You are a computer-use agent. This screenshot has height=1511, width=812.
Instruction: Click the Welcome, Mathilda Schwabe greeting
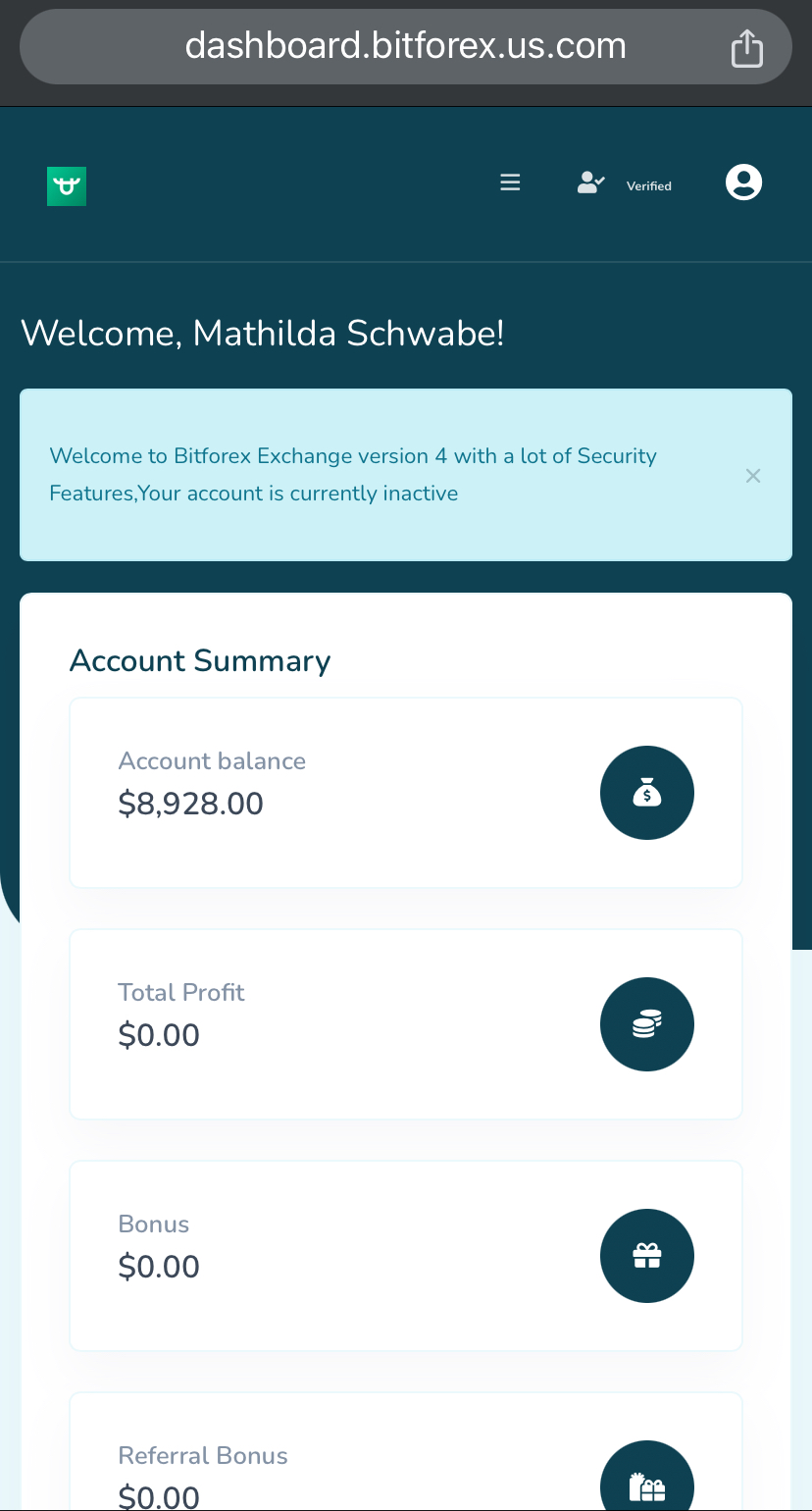(263, 333)
